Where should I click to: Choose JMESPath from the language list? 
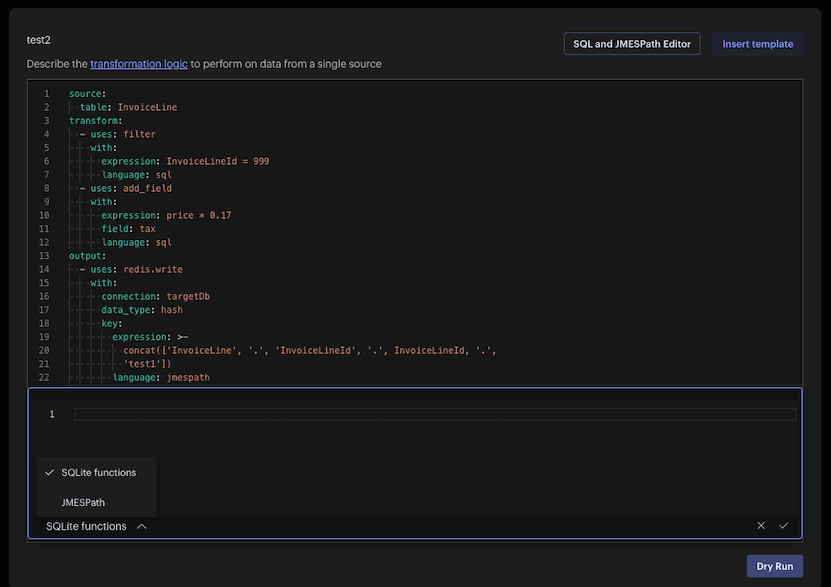coord(83,502)
